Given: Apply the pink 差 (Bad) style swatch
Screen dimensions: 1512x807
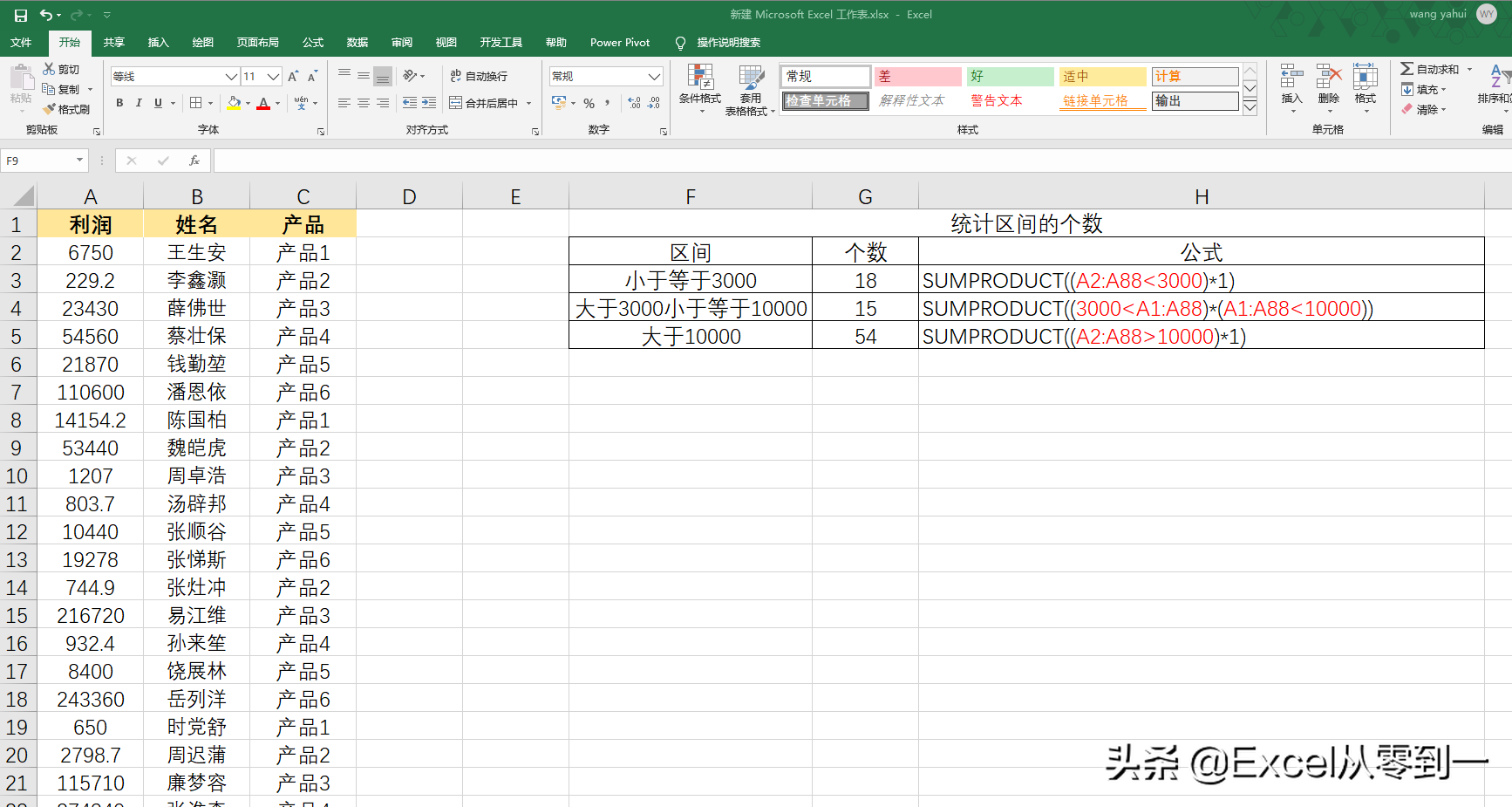Looking at the screenshot, I should coord(917,77).
